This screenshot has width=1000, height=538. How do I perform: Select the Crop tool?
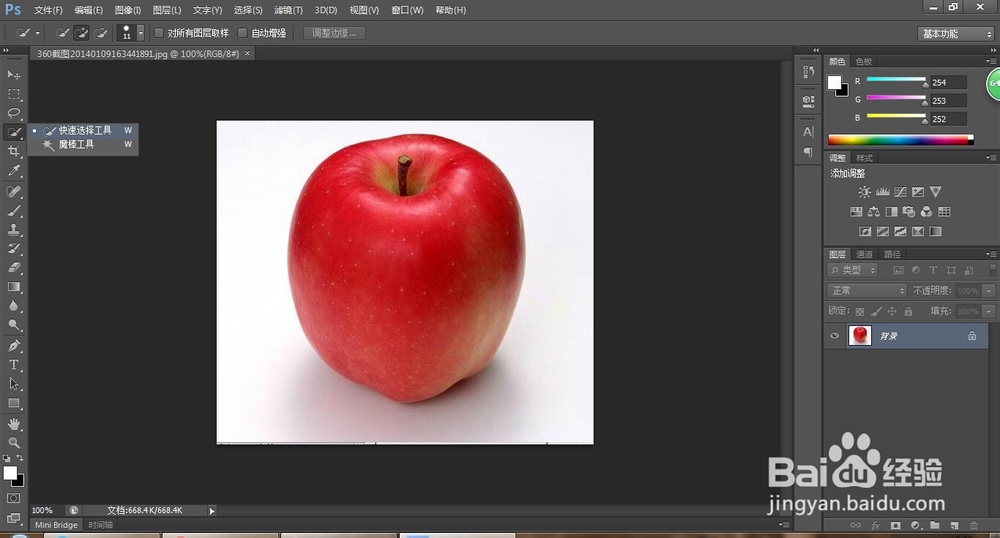13,152
